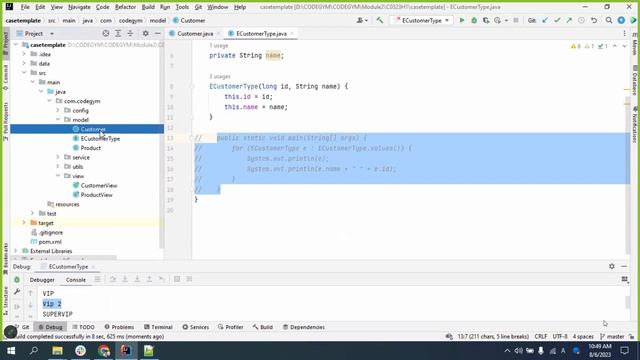Select pom.xml in project tree
The width and height of the screenshot is (640, 360).
50,242
